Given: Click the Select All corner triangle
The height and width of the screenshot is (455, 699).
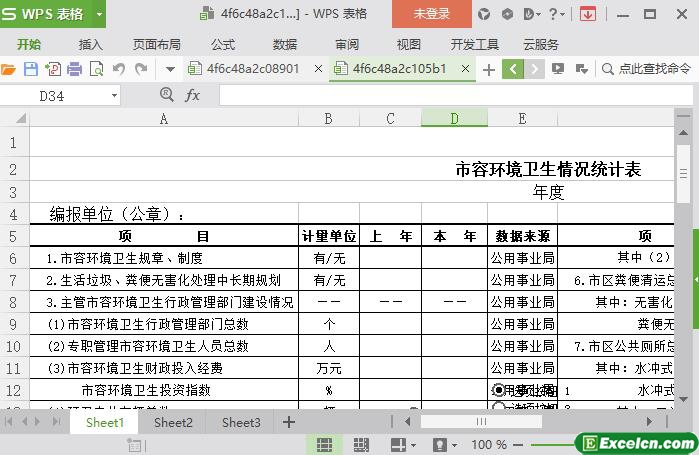Looking at the screenshot, I should pos(21,118).
